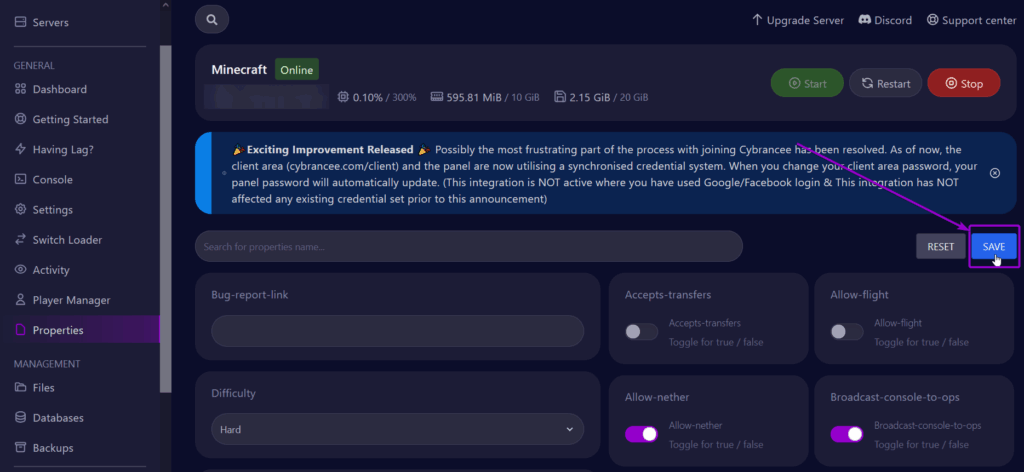Click the Dashboard grid icon
1024x472 pixels.
click(x=20, y=89)
